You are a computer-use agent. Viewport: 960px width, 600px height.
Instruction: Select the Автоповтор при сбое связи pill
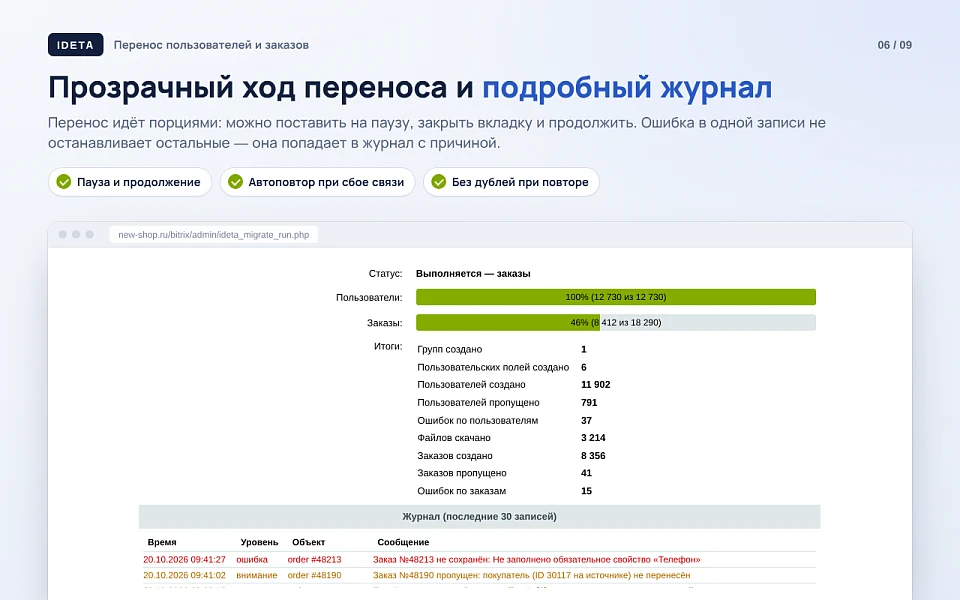[317, 182]
